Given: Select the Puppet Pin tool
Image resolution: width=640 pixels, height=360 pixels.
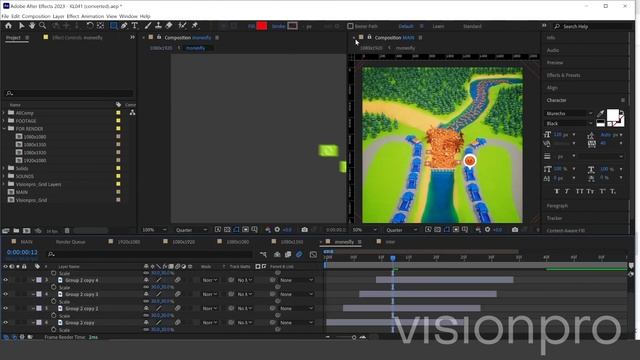Looking at the screenshot, I should [x=195, y=26].
